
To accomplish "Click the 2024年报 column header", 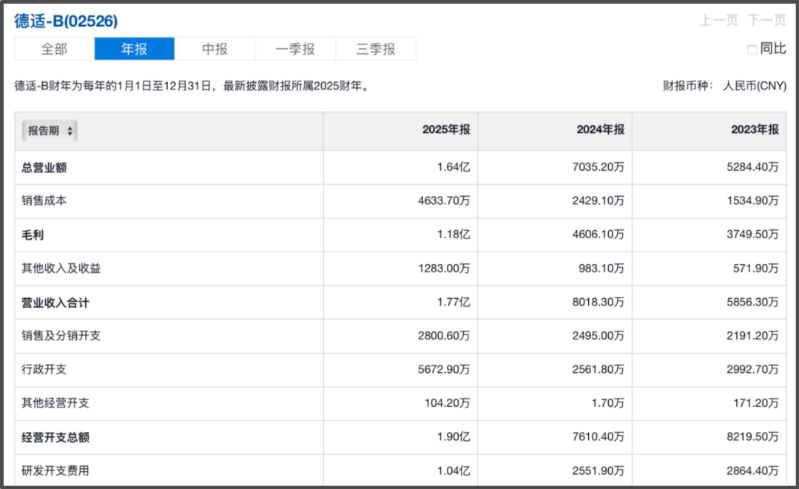I will [600, 131].
